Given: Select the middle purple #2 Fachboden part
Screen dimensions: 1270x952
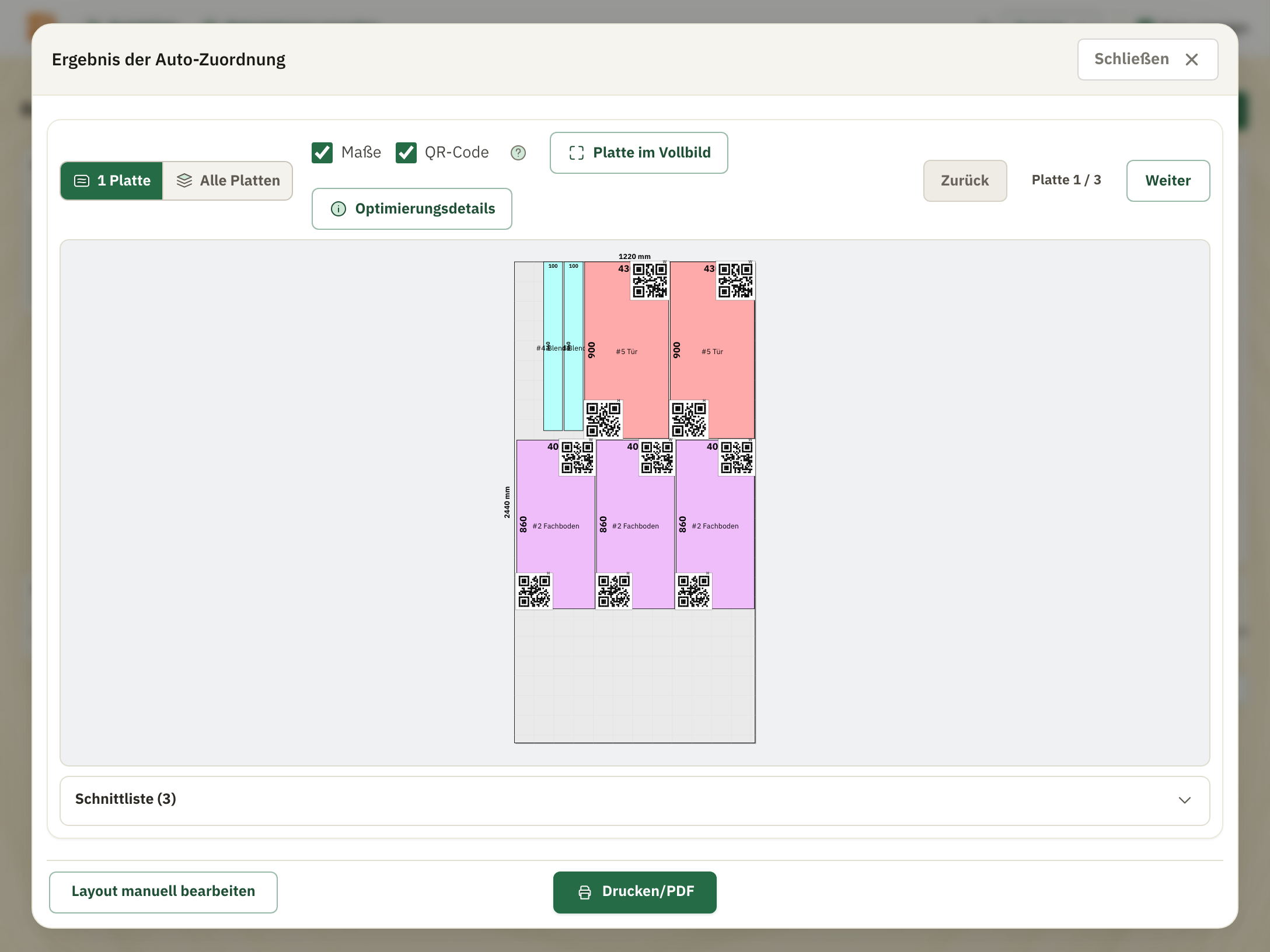Looking at the screenshot, I should [636, 525].
